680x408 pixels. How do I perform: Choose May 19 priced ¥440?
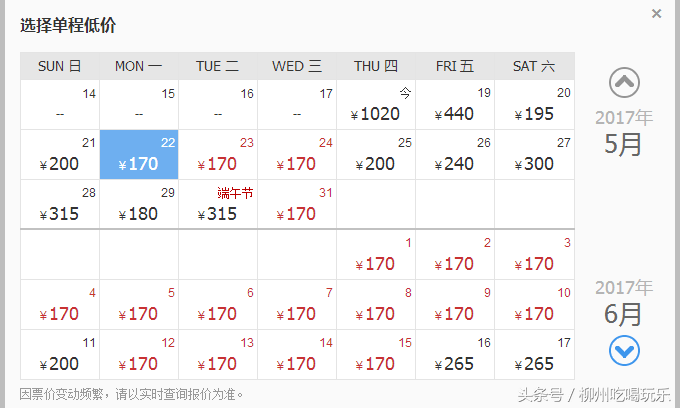tap(455, 104)
